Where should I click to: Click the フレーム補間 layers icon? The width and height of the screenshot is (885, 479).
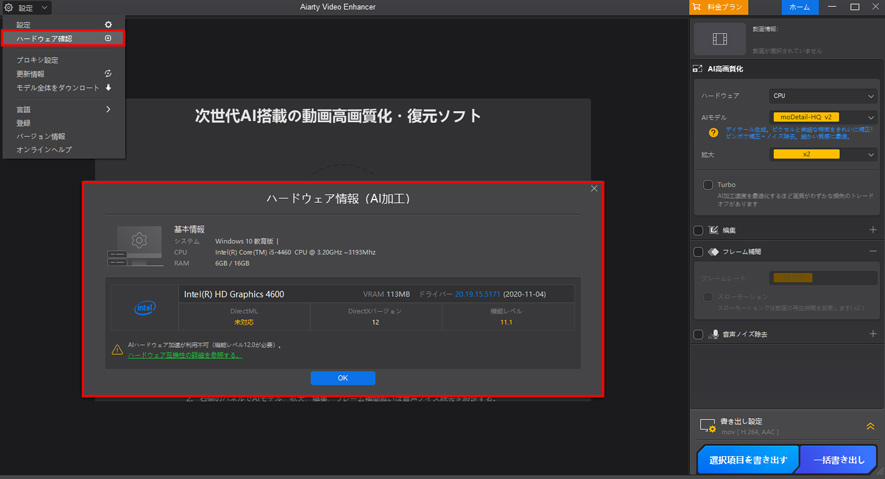713,252
